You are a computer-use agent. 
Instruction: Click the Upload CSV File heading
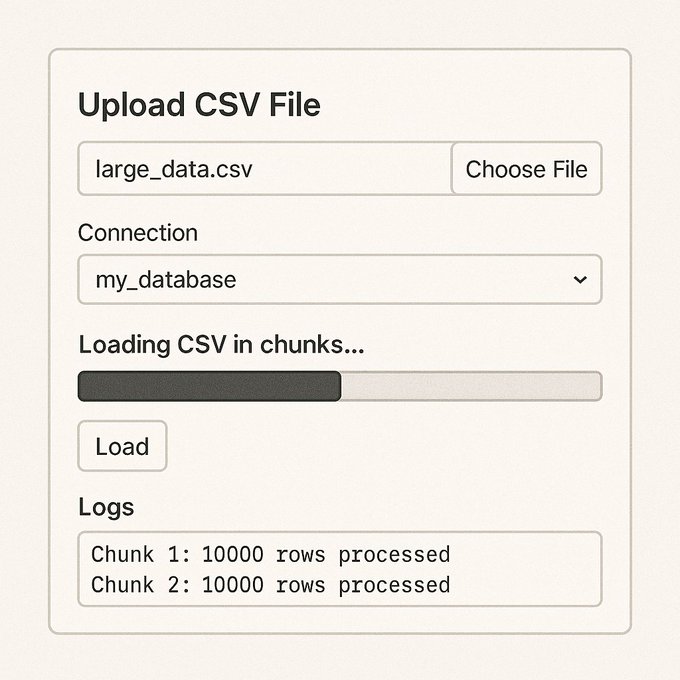point(199,105)
